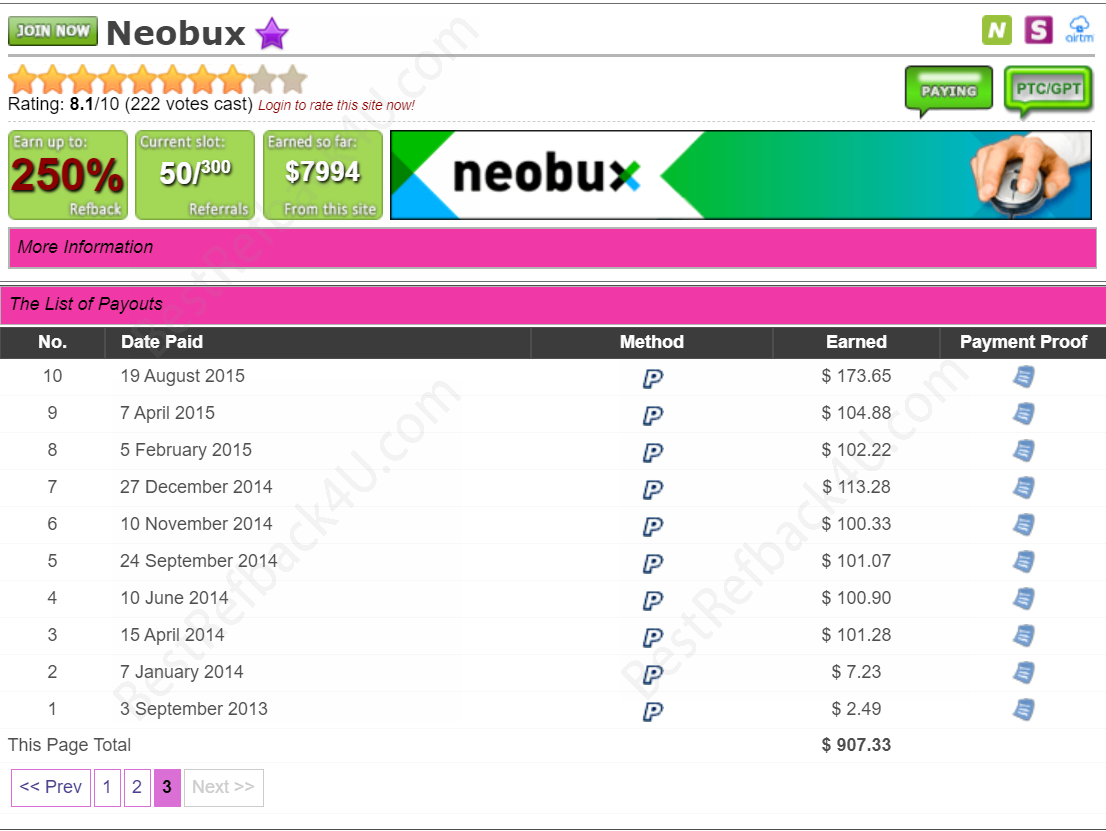Click the JOIN NOW button

(53, 31)
